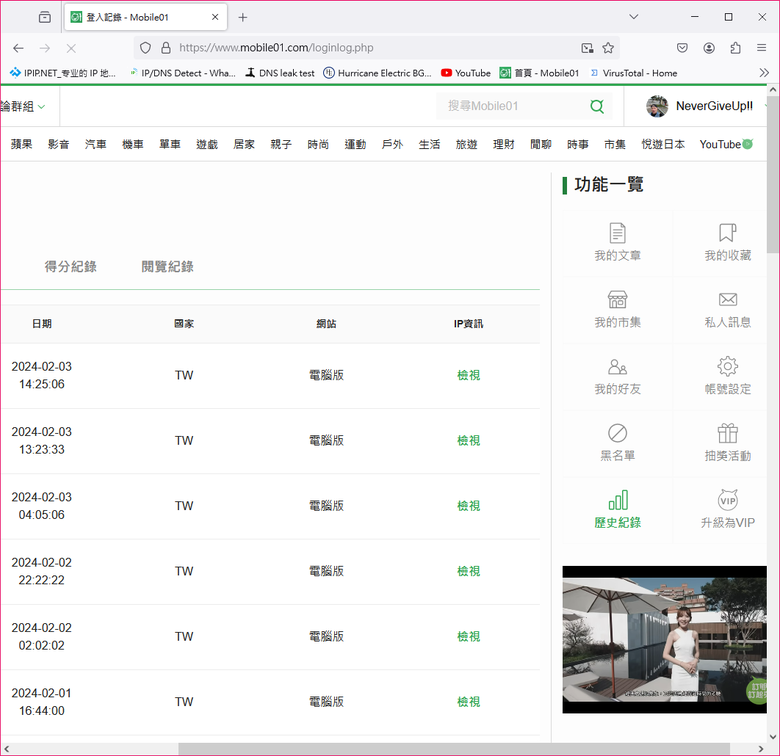The height and width of the screenshot is (756, 780).
Task: Click the vertical page scrollbar
Action: tap(773, 174)
